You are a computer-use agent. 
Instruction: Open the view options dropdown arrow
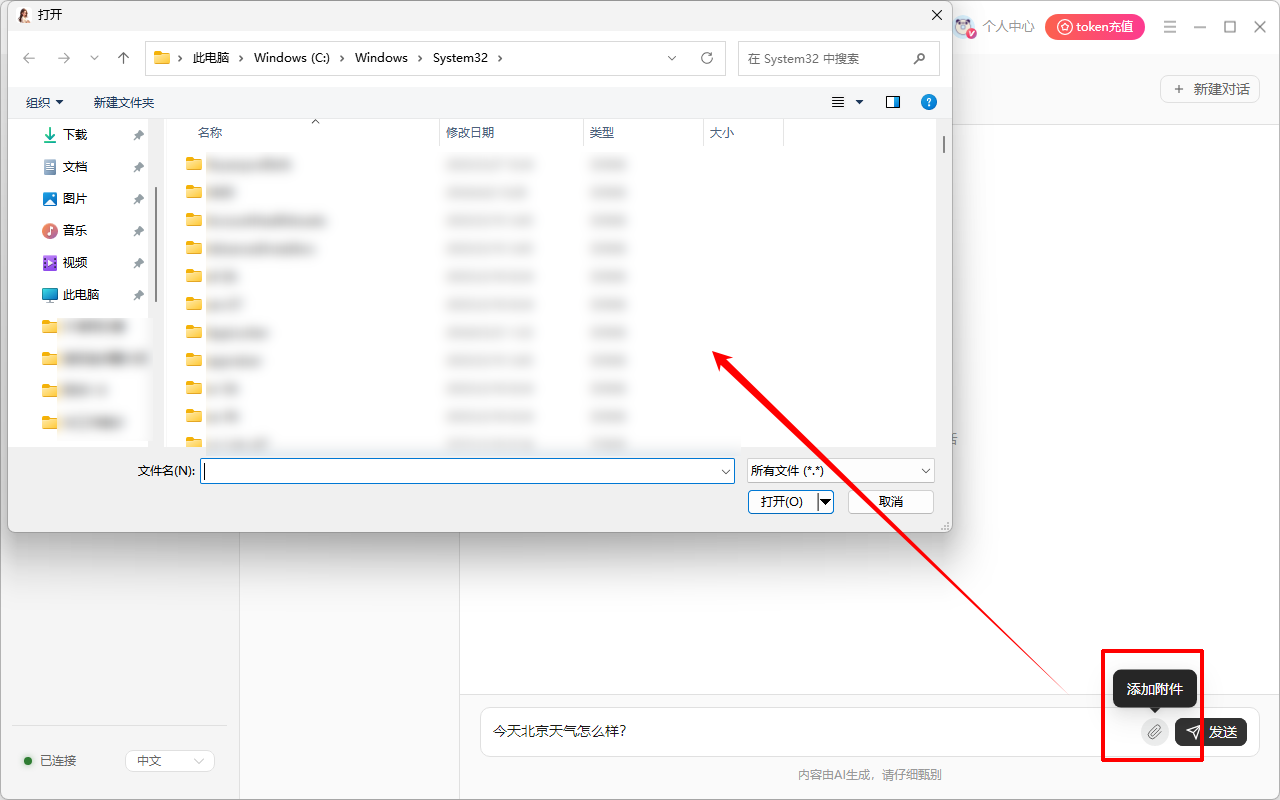[859, 102]
